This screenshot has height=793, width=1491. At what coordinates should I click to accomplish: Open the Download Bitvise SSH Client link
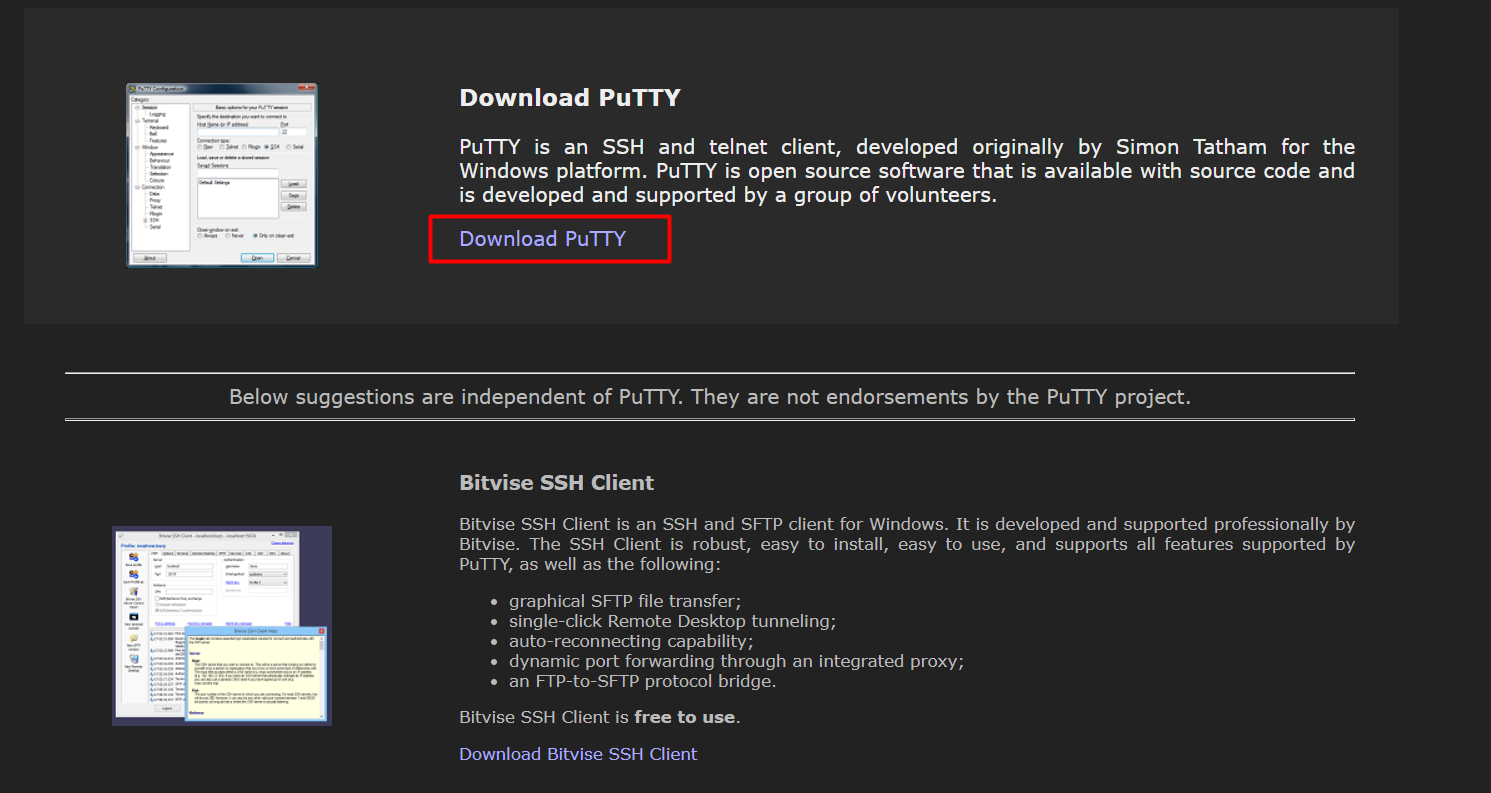click(578, 754)
